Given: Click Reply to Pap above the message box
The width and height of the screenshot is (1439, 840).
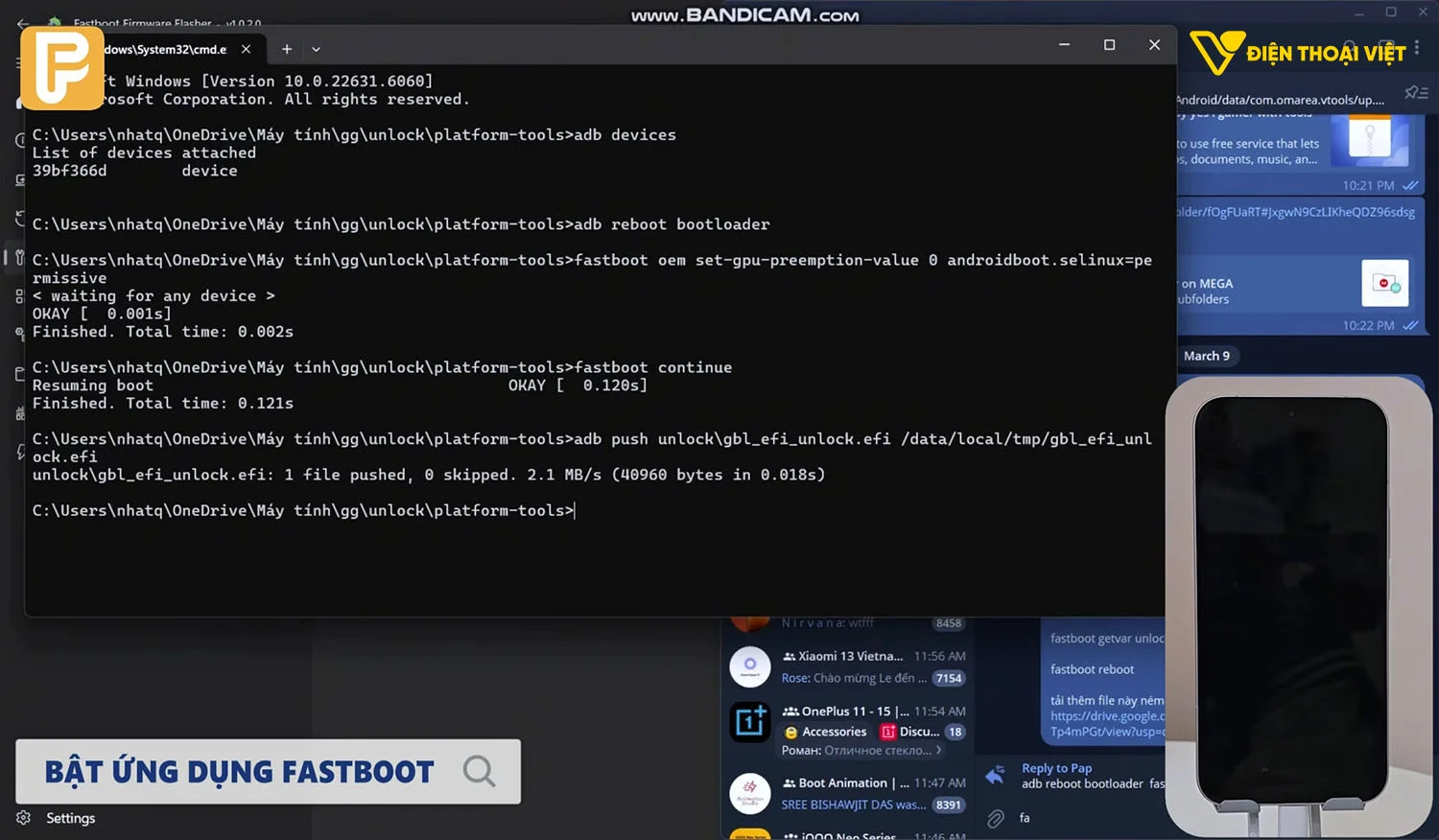Looking at the screenshot, I should [x=1055, y=767].
